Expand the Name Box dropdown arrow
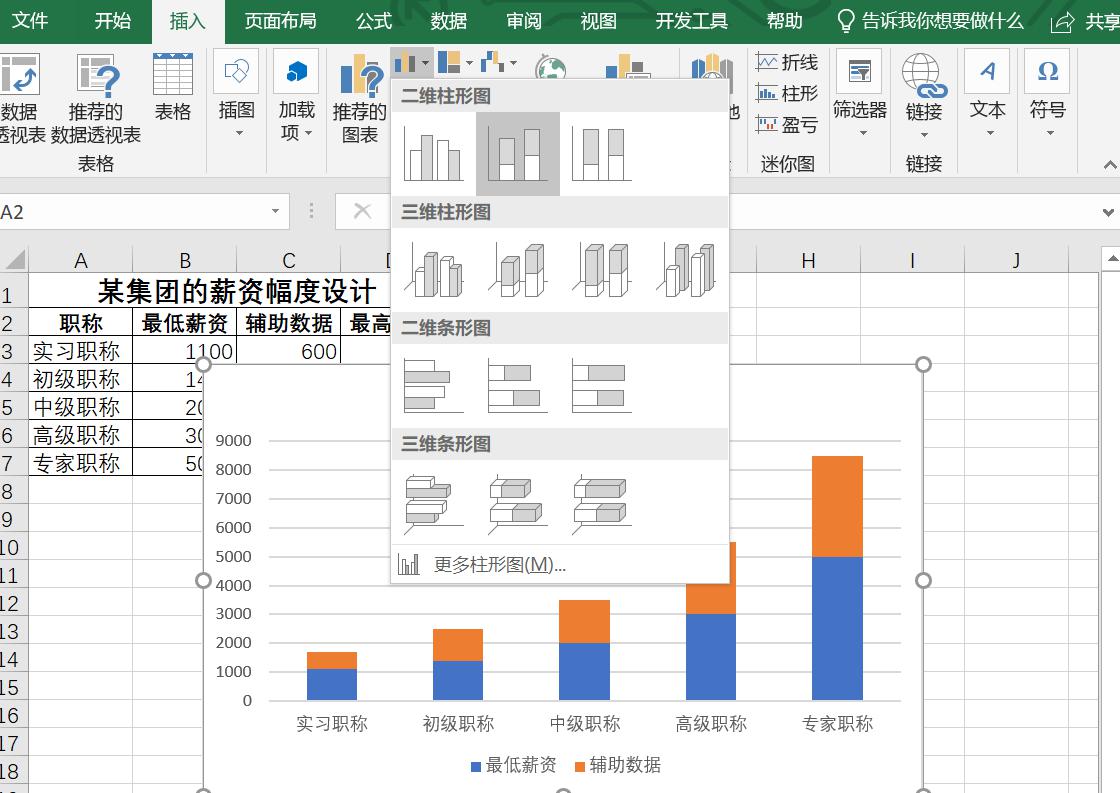 pos(275,211)
